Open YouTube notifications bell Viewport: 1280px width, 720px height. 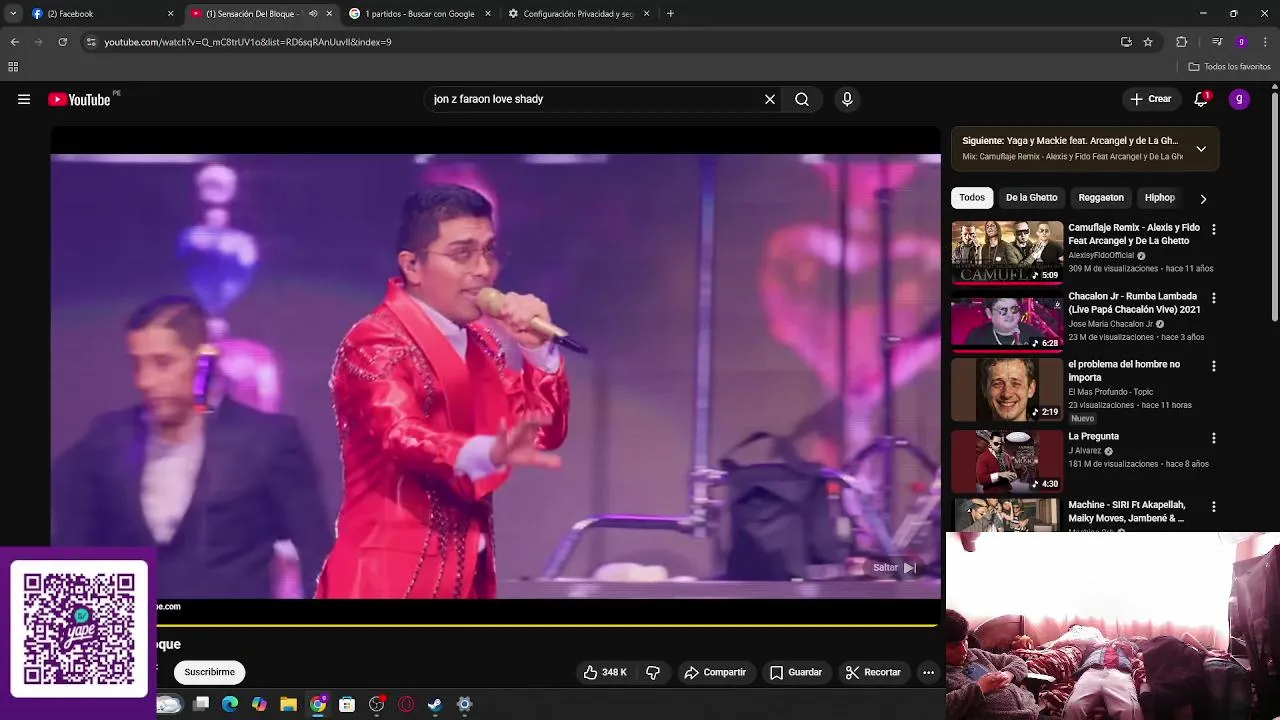[1201, 99]
